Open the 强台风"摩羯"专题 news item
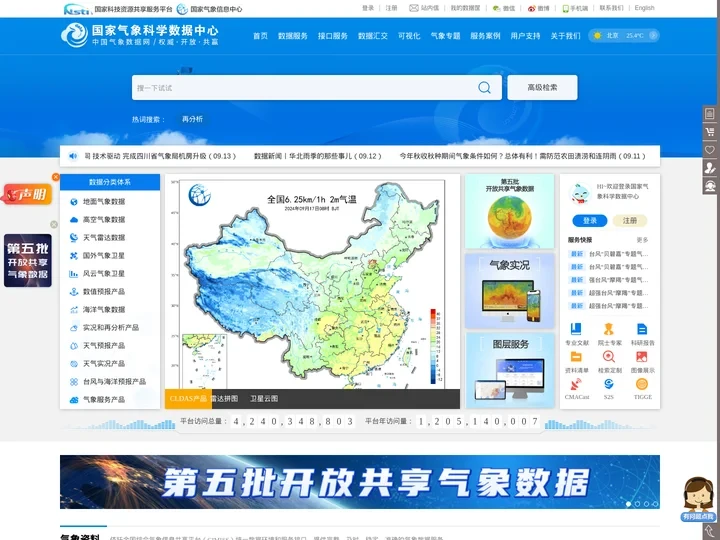The height and width of the screenshot is (540, 720). pyautogui.click(x=618, y=280)
